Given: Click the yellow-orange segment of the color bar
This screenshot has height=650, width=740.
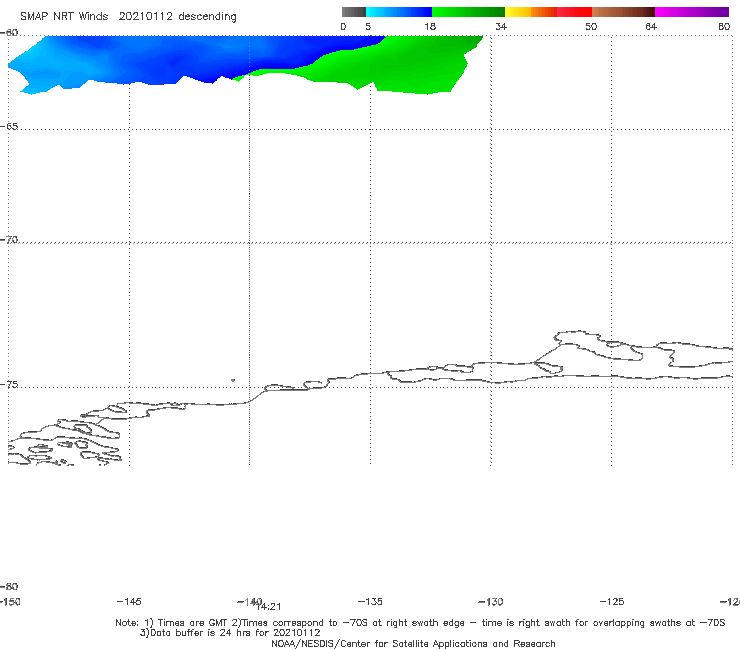Looking at the screenshot, I should coord(530,12).
